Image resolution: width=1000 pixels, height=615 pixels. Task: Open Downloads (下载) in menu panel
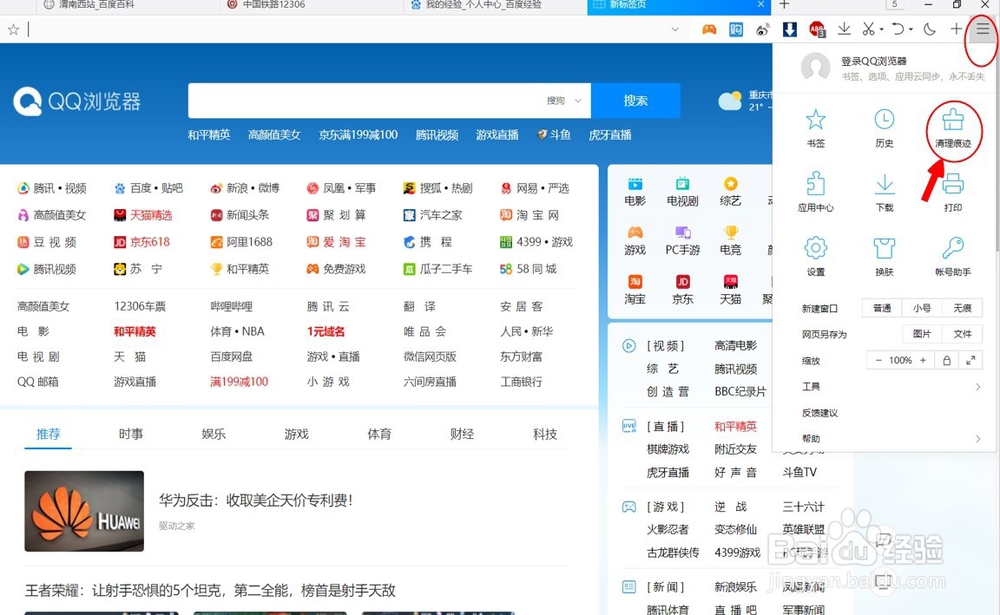(x=884, y=191)
